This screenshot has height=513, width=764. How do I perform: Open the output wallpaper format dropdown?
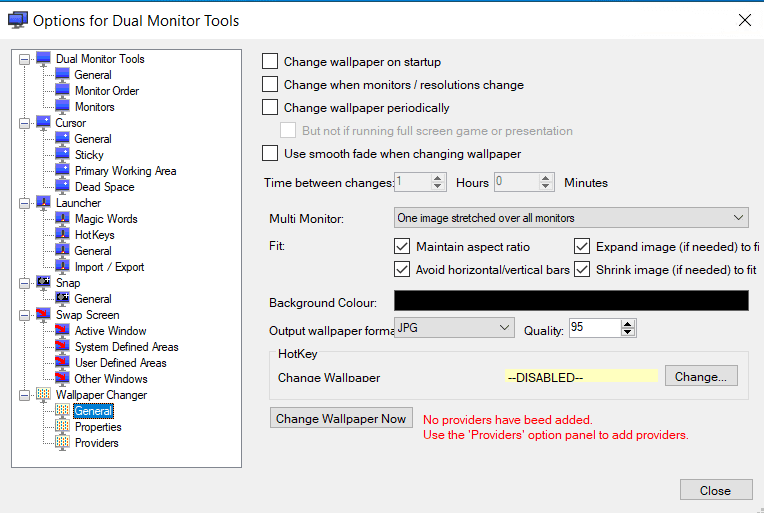[454, 328]
